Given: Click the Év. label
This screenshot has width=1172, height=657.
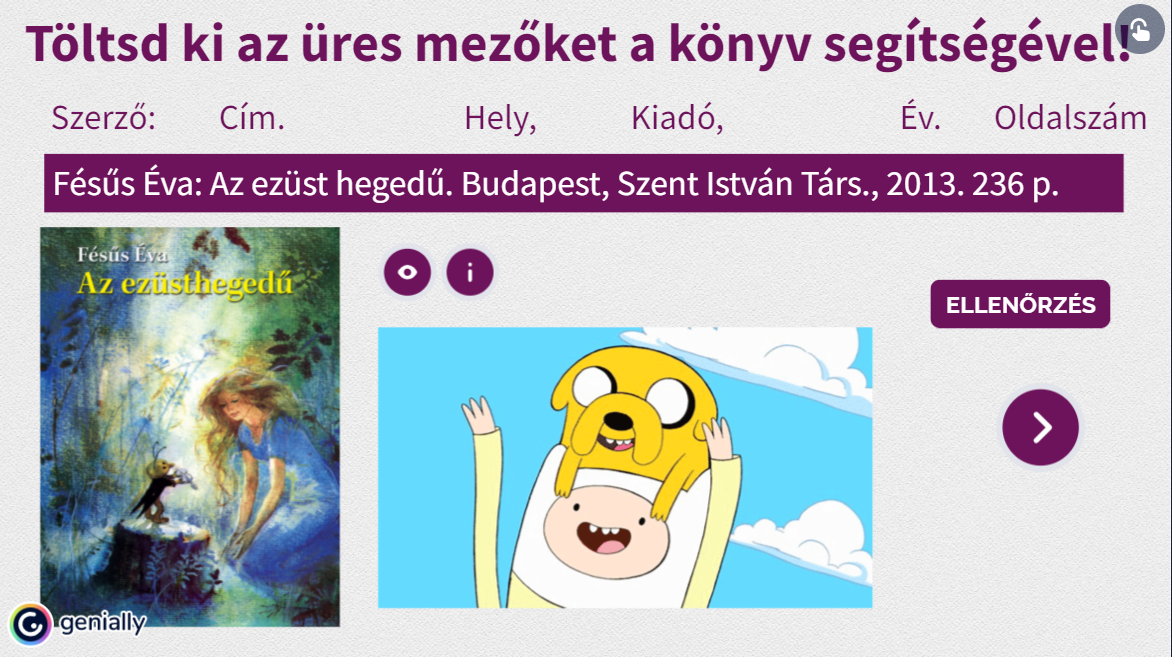Looking at the screenshot, I should coord(920,118).
